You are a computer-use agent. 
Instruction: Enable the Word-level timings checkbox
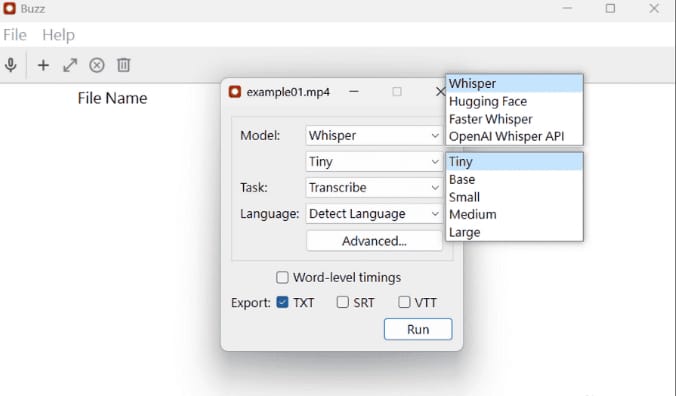click(282, 277)
